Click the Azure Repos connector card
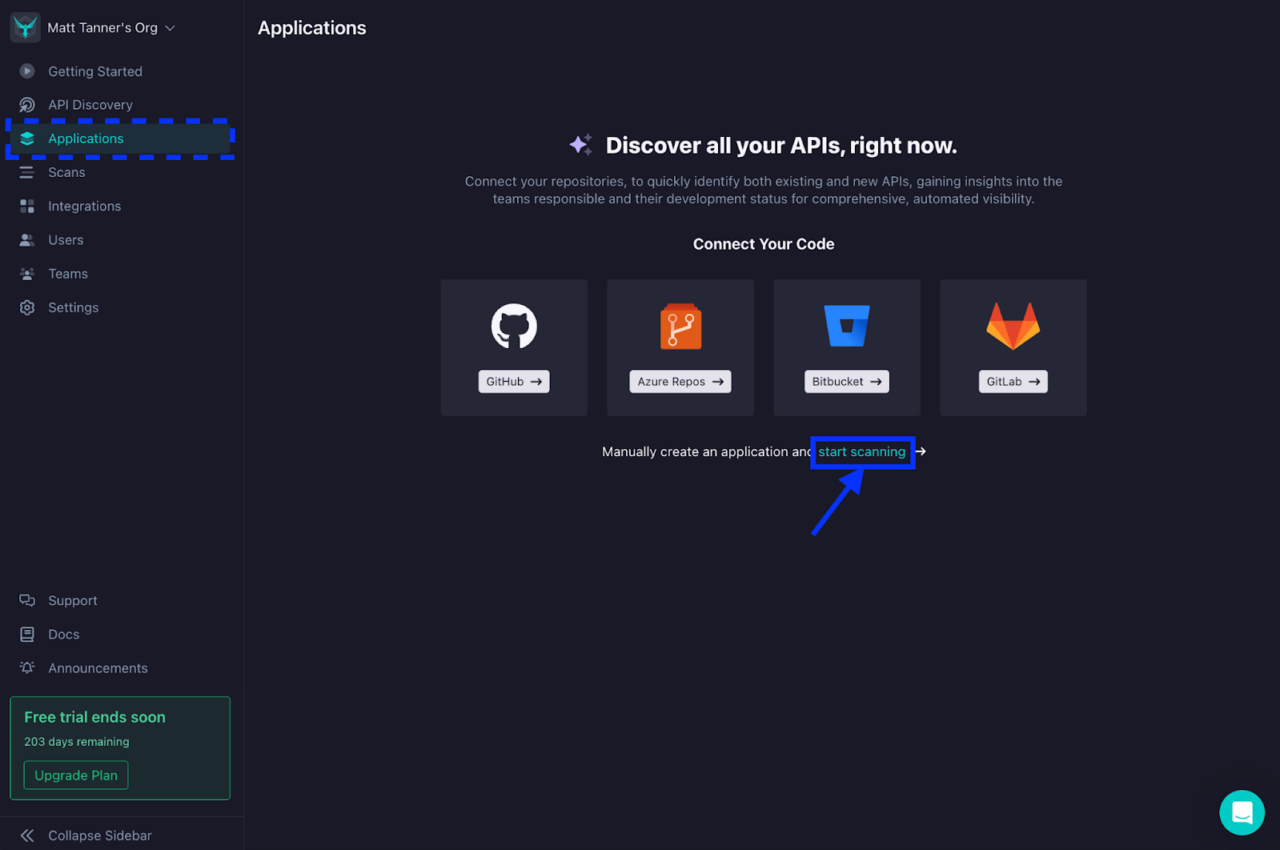This screenshot has height=850, width=1280. pyautogui.click(x=680, y=347)
